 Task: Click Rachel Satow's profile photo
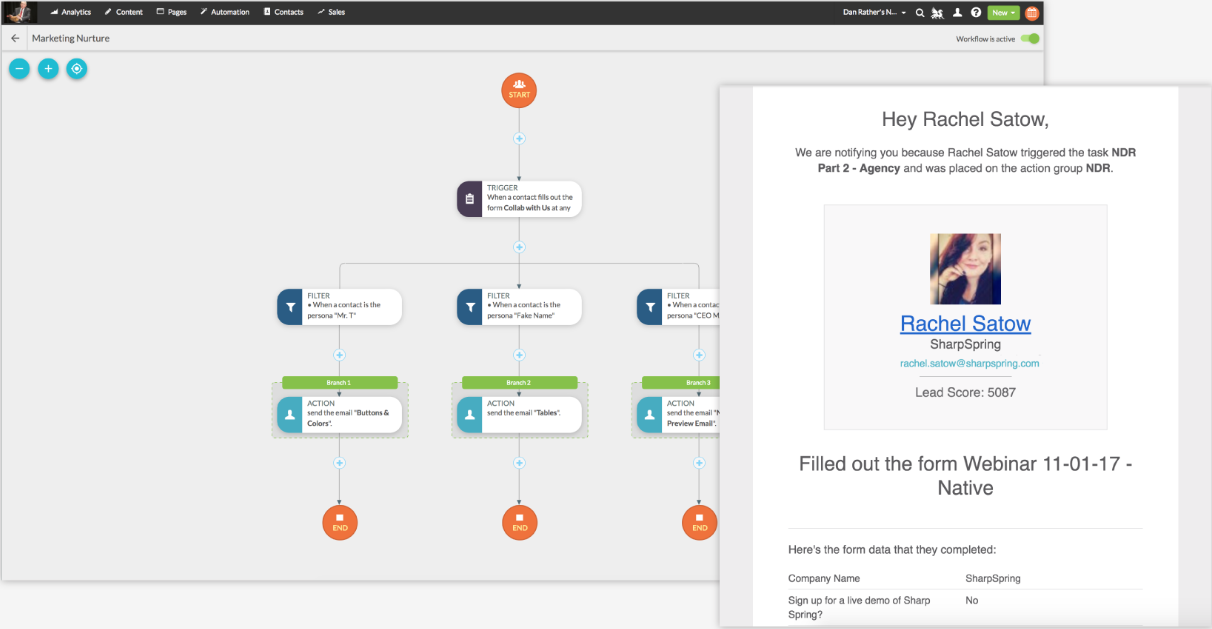coord(965,269)
